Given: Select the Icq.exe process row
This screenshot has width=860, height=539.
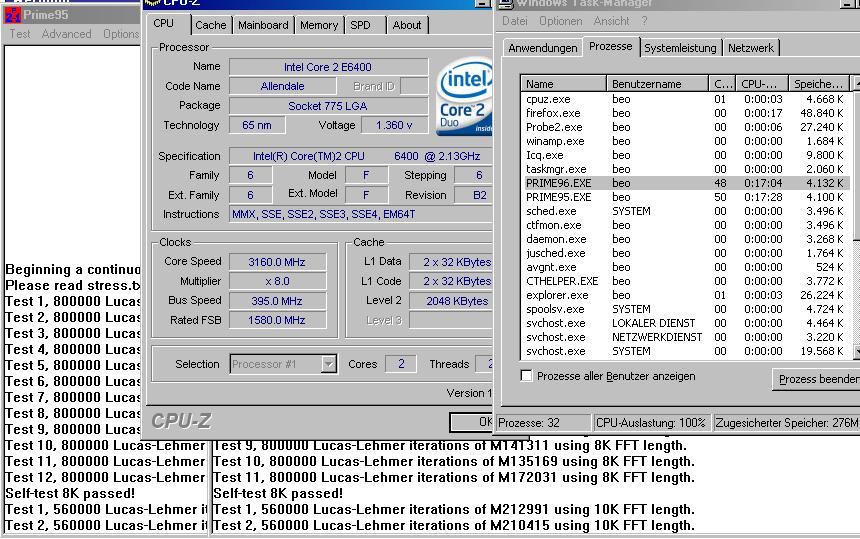Looking at the screenshot, I should point(685,155).
